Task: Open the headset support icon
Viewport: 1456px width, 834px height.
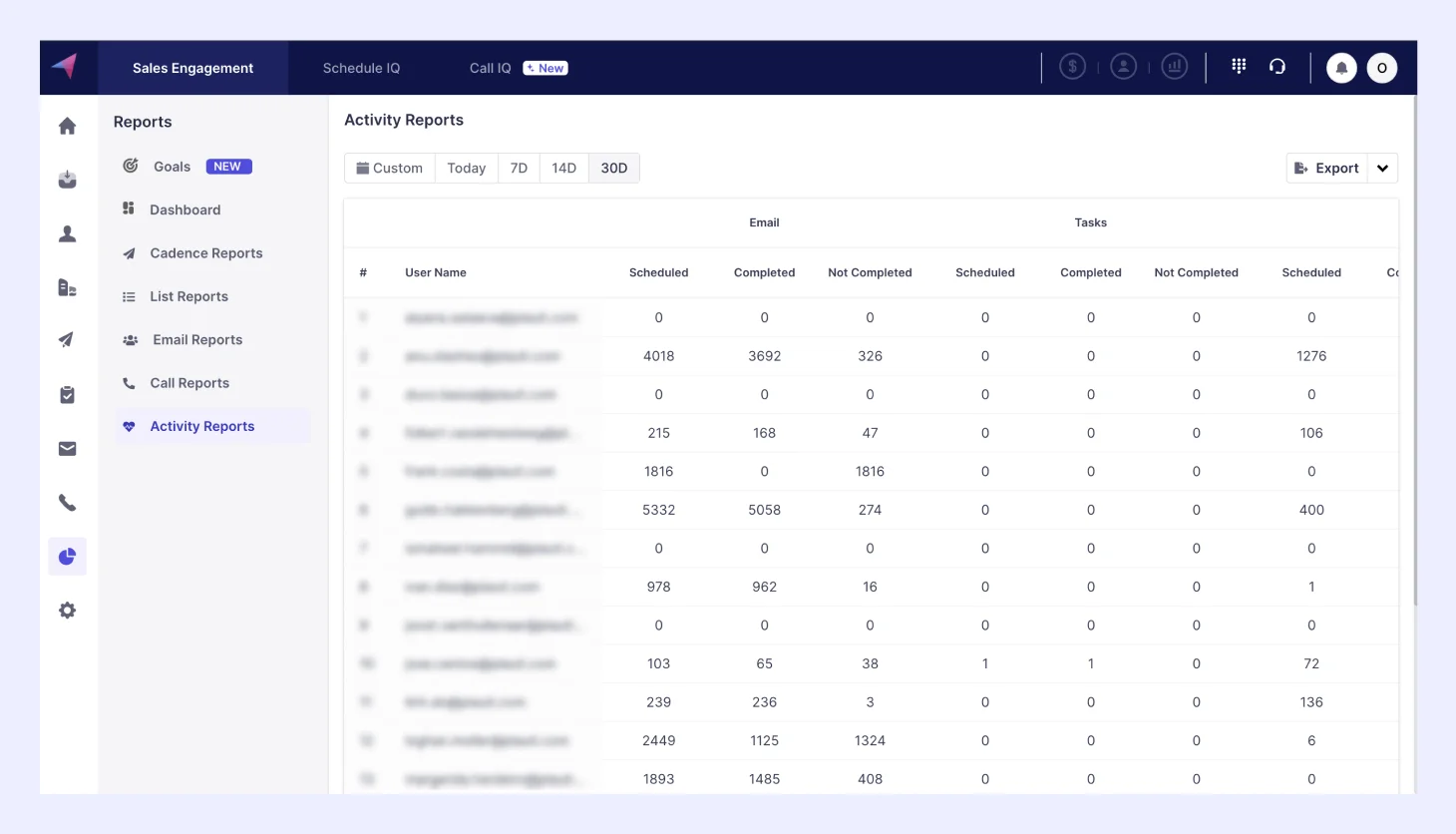Action: coord(1277,67)
